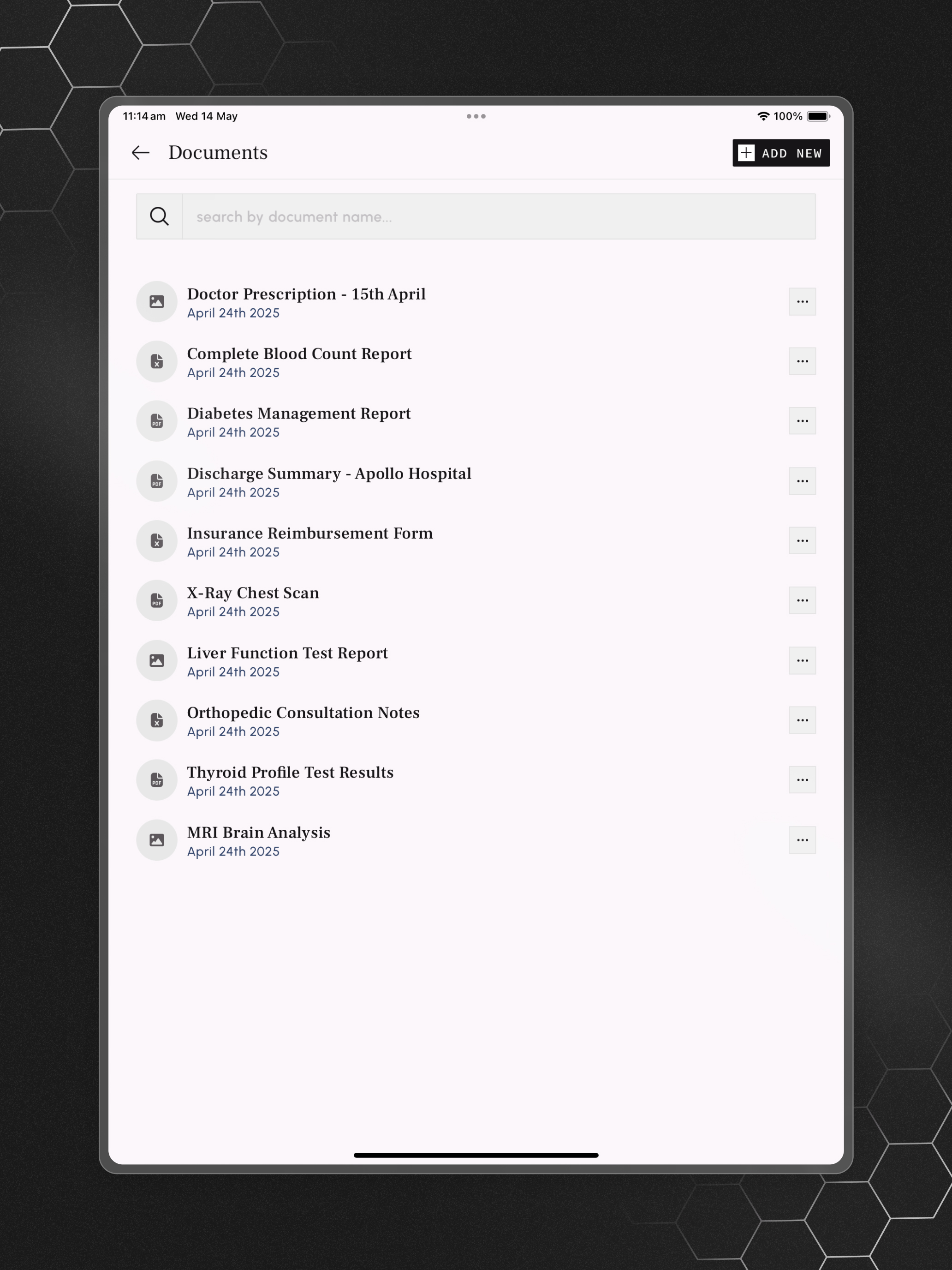
Task: Open file icon for Complete Blood Count Report
Action: [157, 361]
